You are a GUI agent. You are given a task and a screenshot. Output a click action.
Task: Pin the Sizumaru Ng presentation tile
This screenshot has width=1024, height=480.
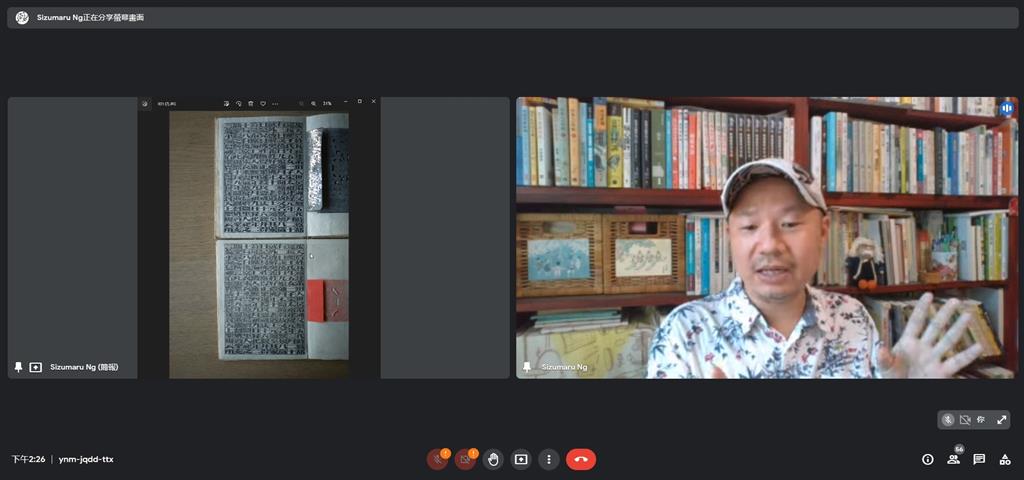pos(18,367)
